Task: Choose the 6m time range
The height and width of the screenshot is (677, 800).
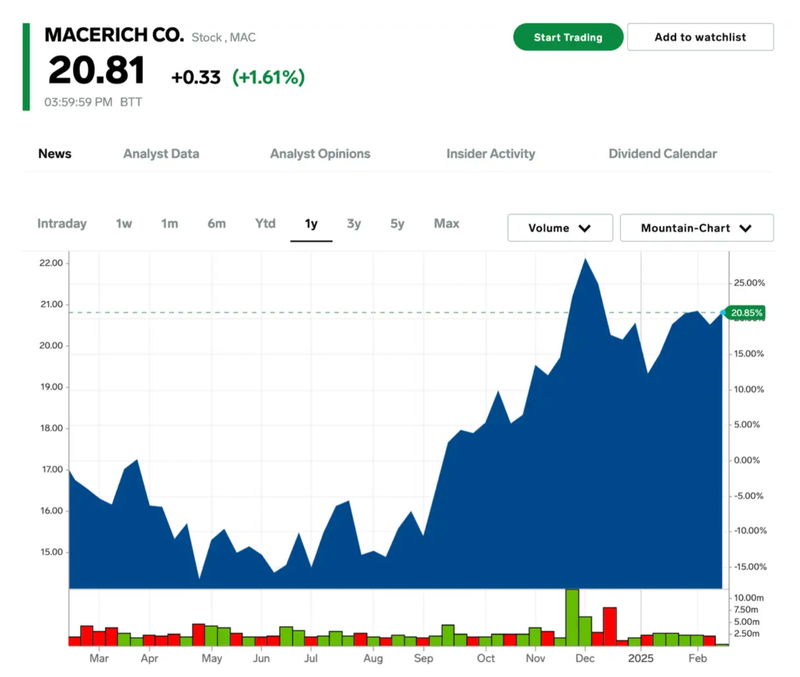Action: 217,224
